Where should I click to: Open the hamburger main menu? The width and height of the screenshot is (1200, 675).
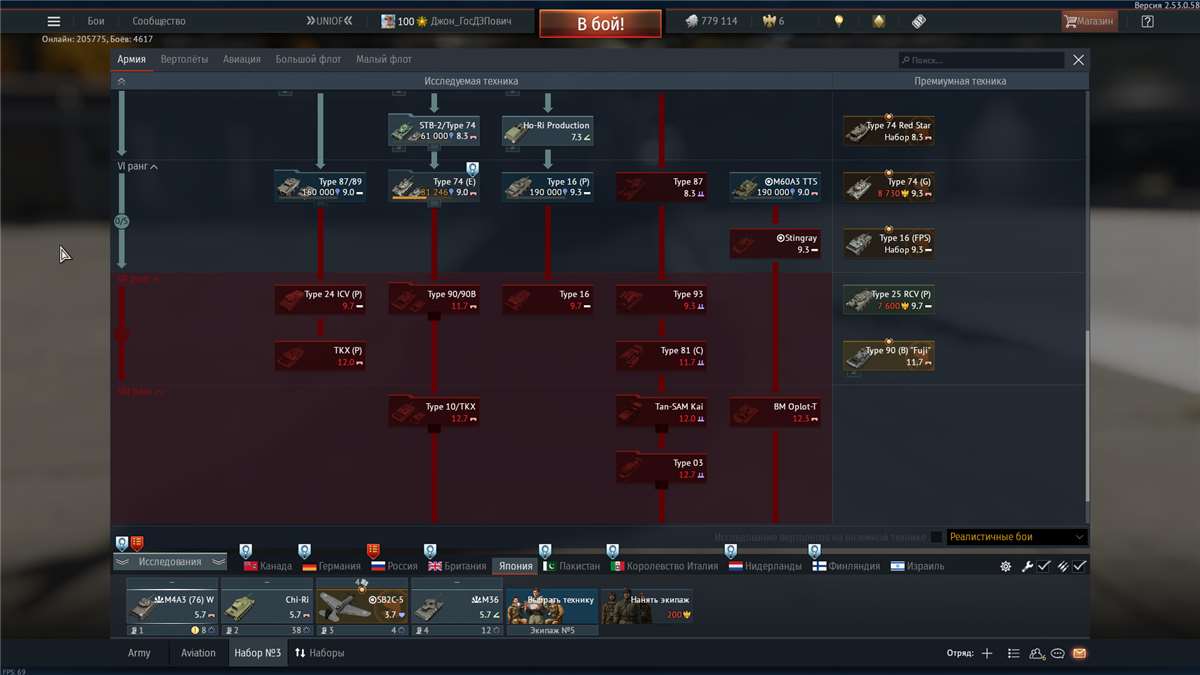54,21
